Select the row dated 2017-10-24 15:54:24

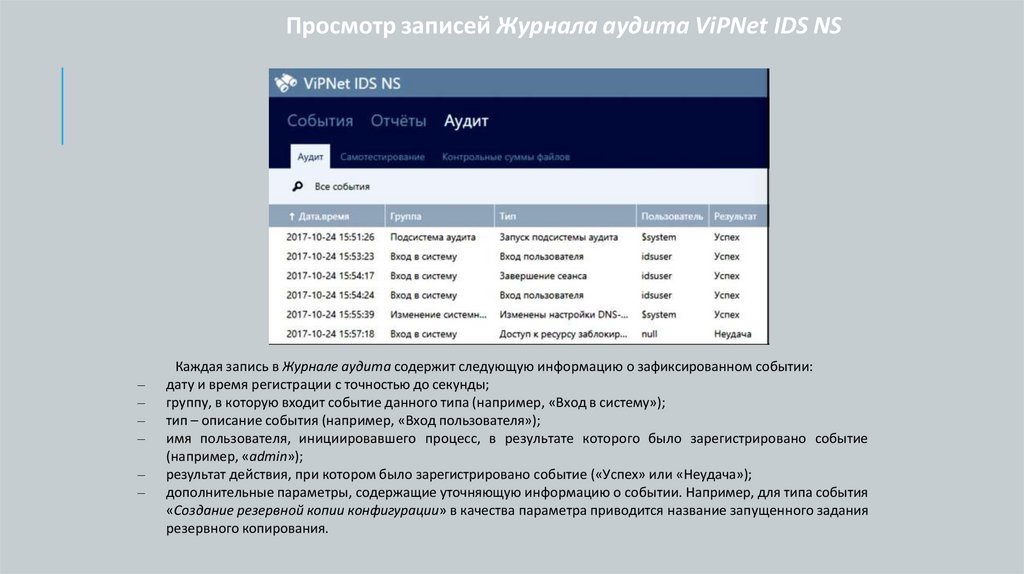[x=519, y=295]
